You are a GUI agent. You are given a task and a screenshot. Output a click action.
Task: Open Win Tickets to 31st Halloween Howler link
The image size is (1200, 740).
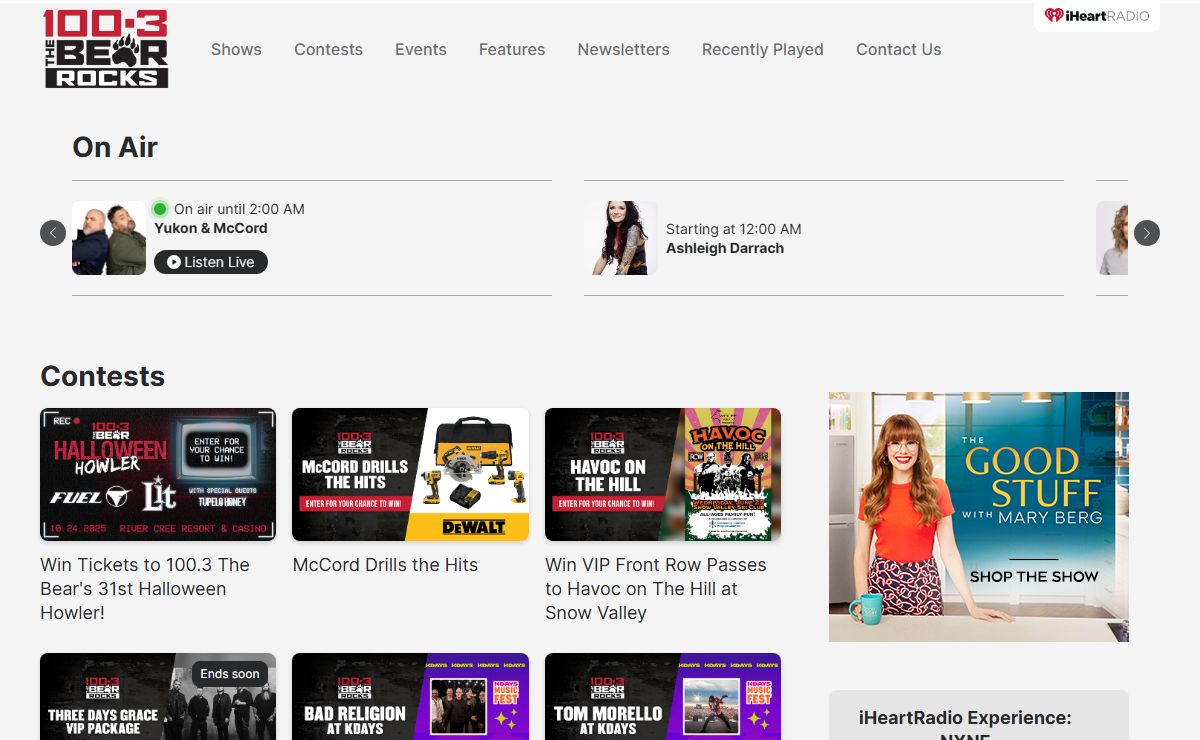coord(145,589)
